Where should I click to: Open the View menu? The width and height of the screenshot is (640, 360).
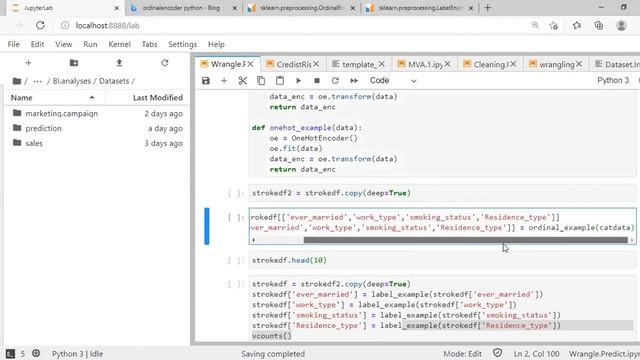[63, 44]
